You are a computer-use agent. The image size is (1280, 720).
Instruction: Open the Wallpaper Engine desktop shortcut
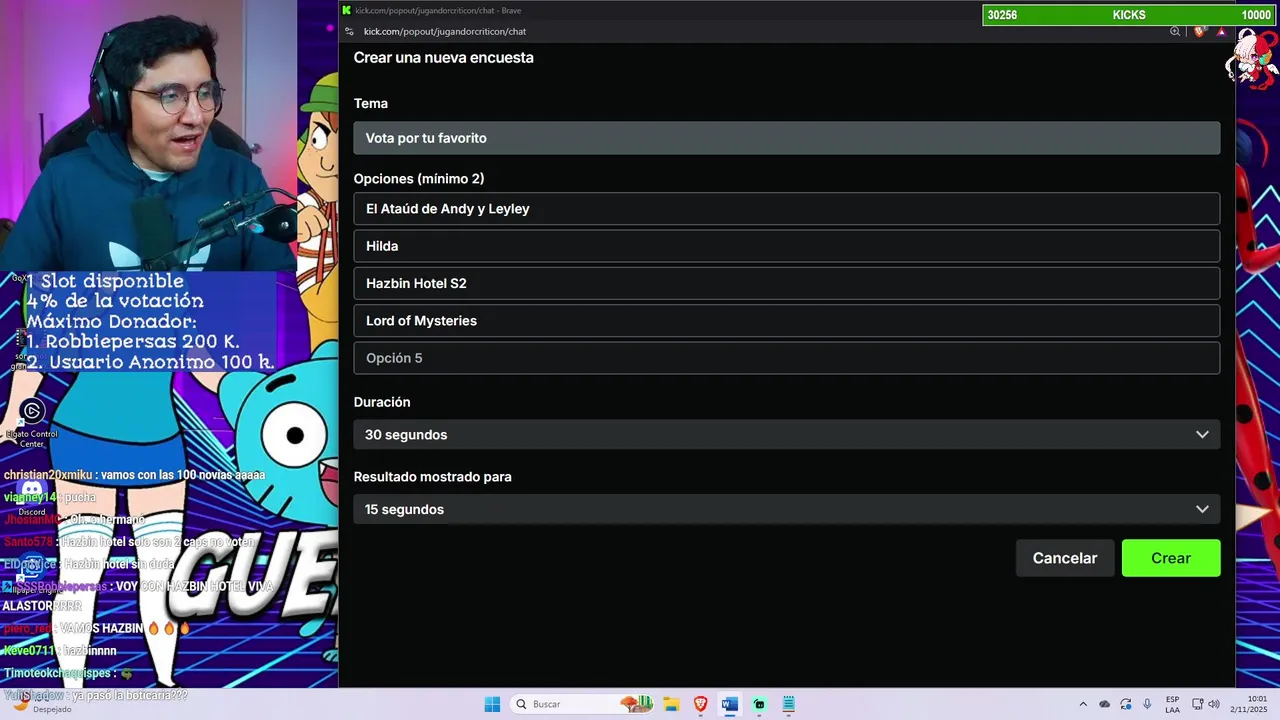click(x=32, y=572)
